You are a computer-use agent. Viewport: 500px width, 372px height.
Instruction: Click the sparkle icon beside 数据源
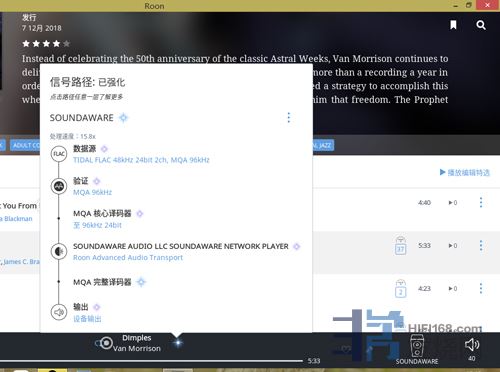[x=104, y=149]
